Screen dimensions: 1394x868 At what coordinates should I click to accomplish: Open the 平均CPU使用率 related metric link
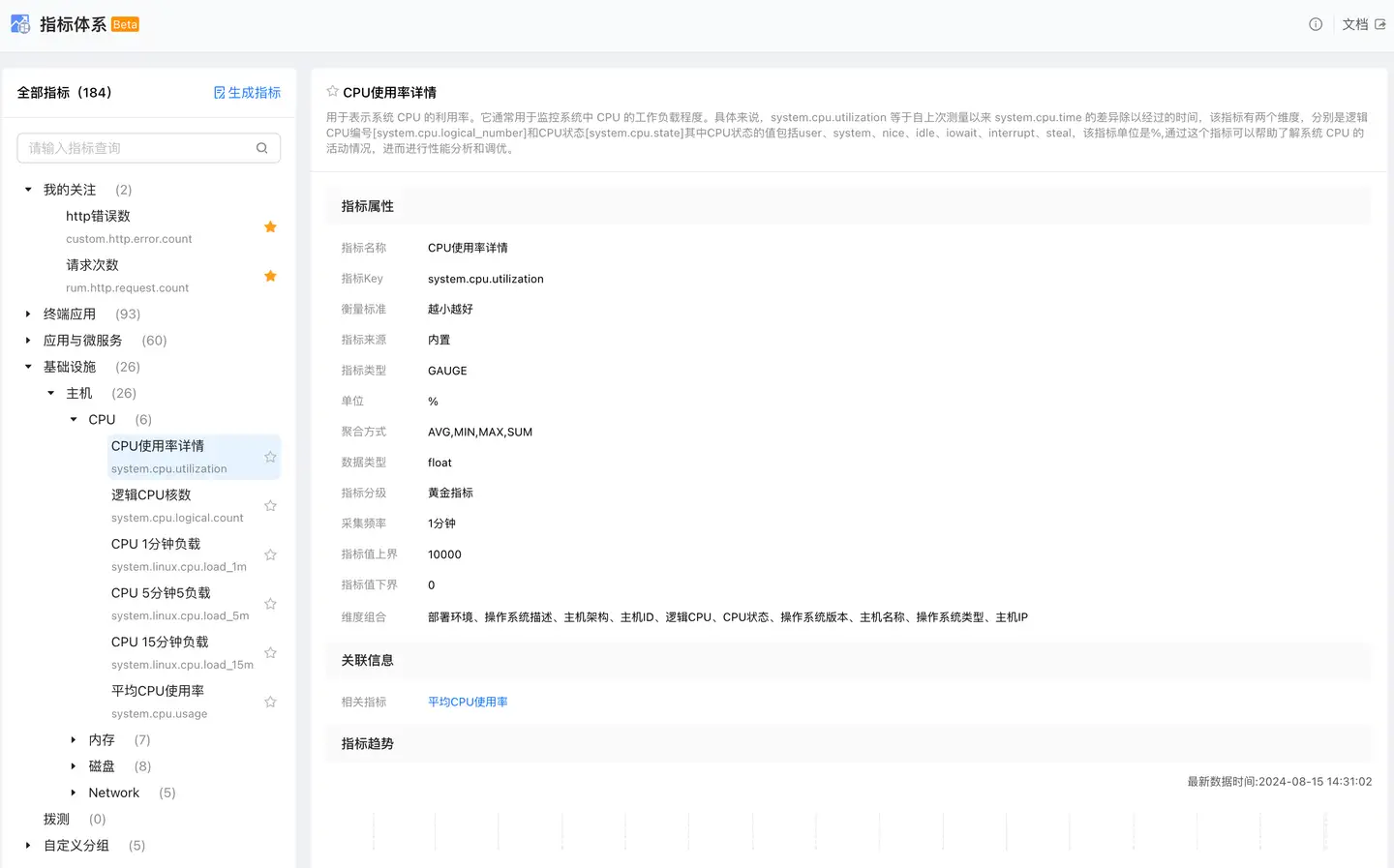pos(468,703)
